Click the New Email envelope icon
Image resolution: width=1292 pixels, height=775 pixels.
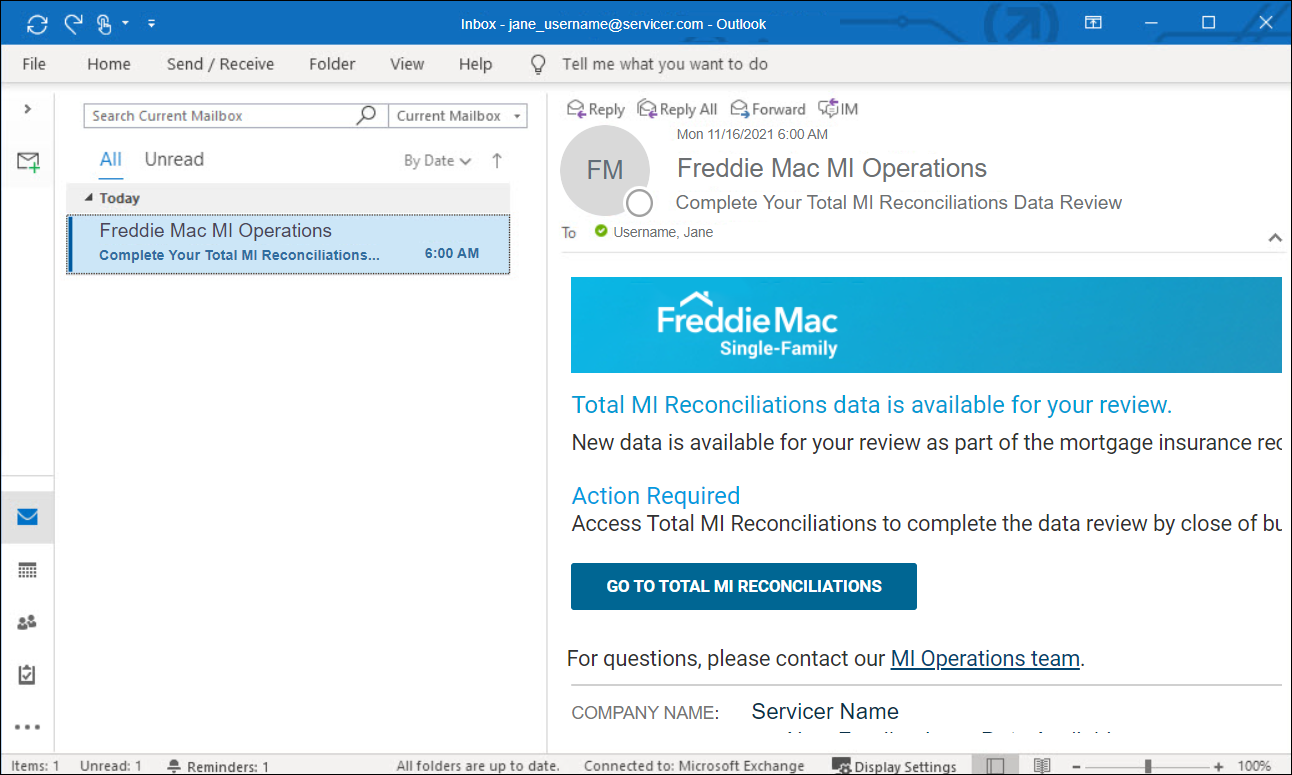[x=28, y=162]
